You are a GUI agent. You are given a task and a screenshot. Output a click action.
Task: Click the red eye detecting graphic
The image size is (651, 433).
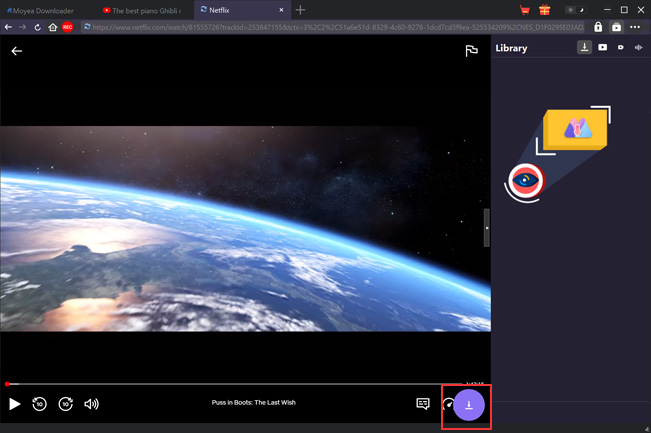(x=526, y=181)
